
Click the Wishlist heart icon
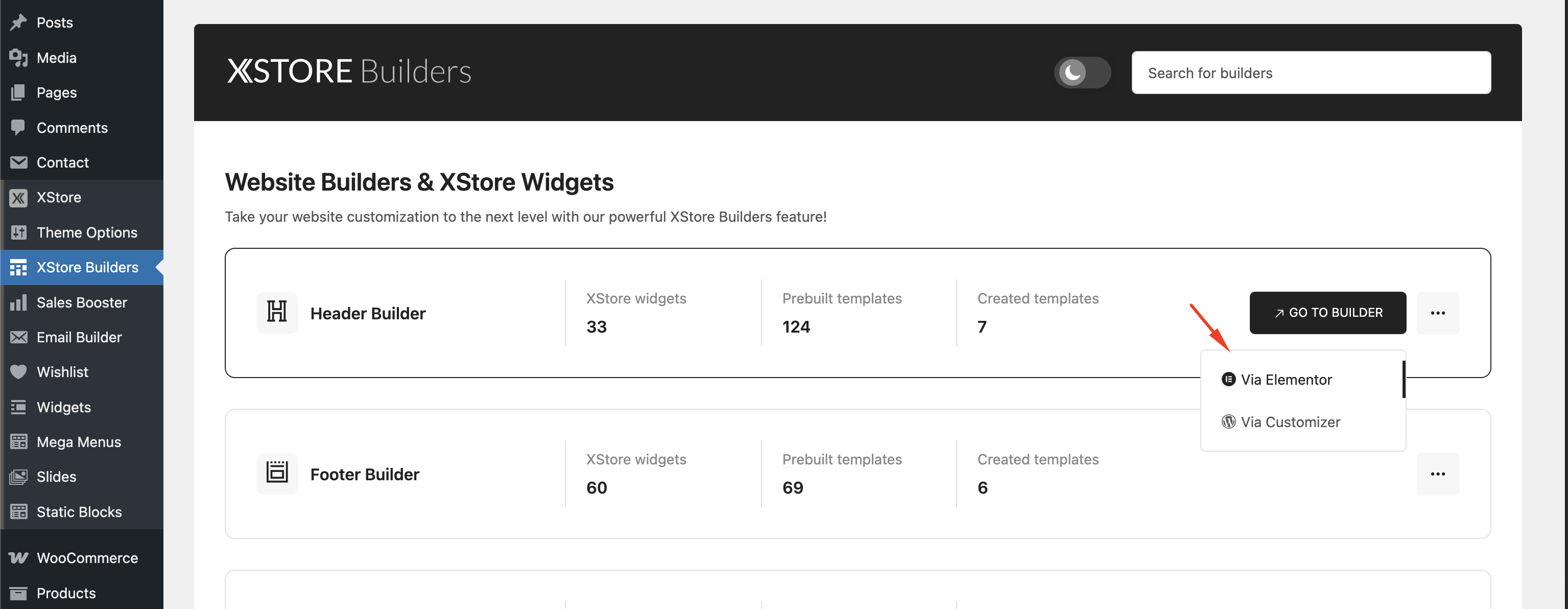tap(18, 372)
